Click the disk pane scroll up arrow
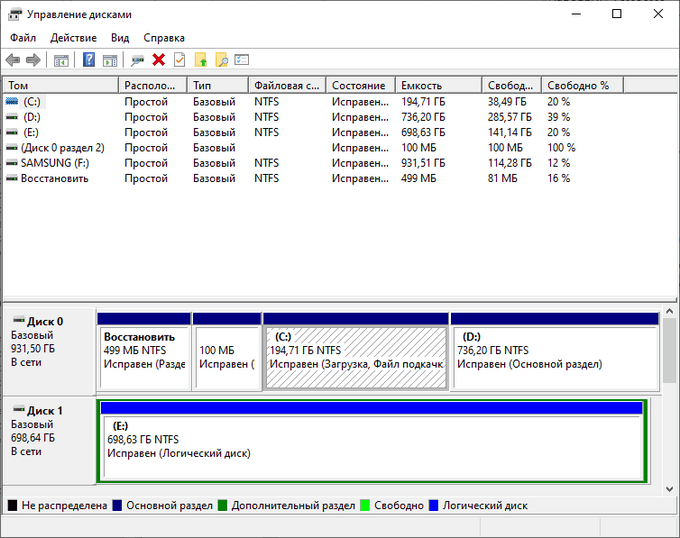 click(x=669, y=312)
